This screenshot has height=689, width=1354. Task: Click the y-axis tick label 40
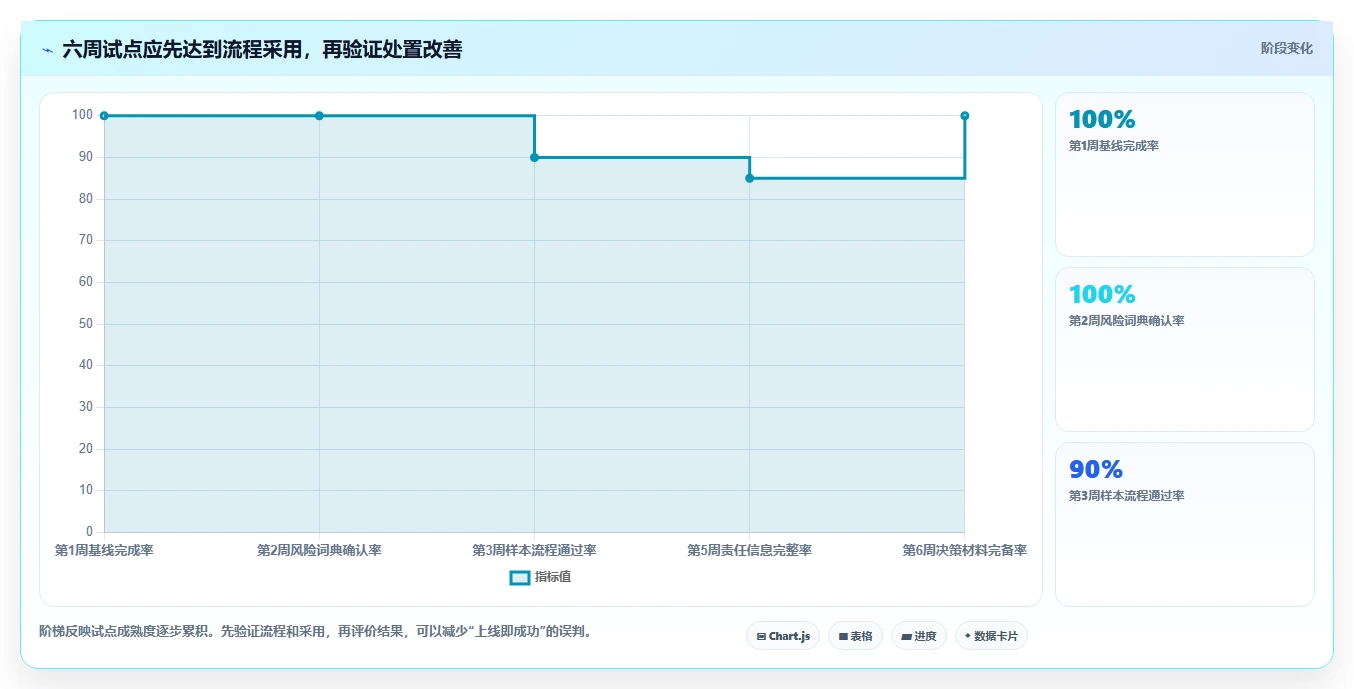[x=86, y=365]
